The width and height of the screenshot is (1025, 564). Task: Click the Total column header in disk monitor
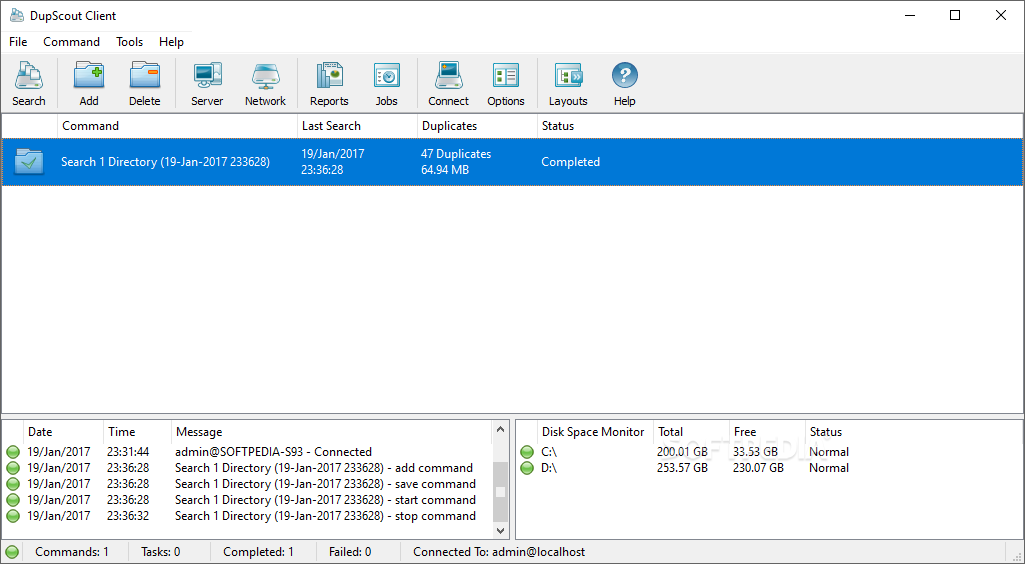[x=691, y=432]
